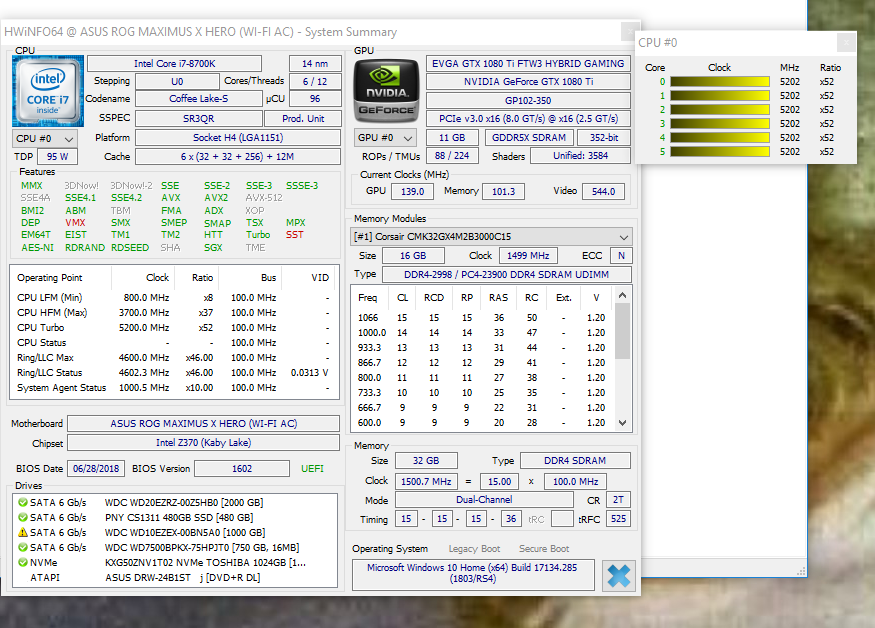Viewport: 875px width, 628px height.
Task: Click the ROPs / TMUs 88 / 224 field
Action: (452, 156)
